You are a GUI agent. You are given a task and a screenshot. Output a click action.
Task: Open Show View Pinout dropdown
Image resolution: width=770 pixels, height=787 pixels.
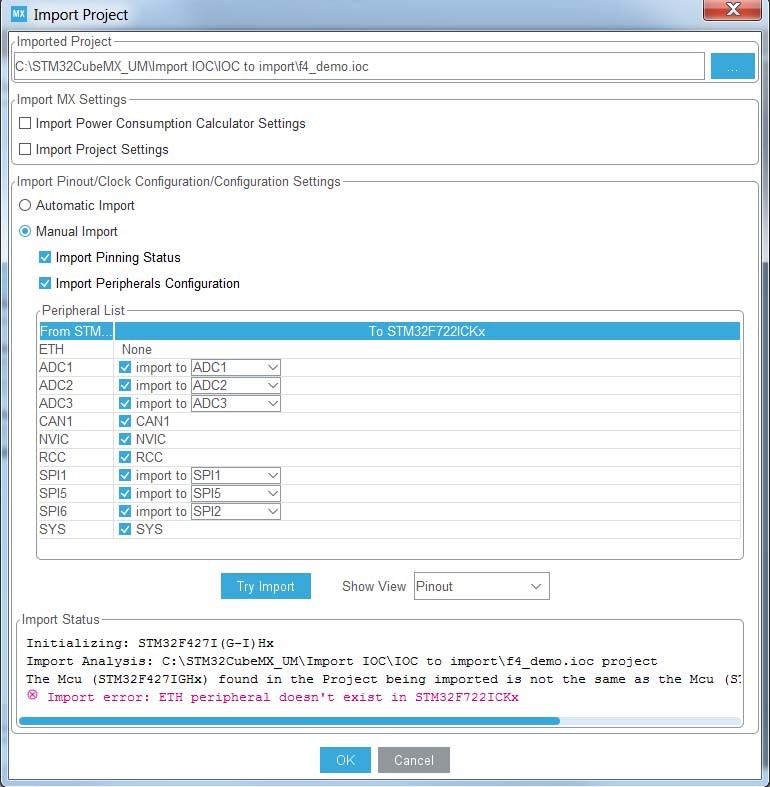click(x=481, y=586)
